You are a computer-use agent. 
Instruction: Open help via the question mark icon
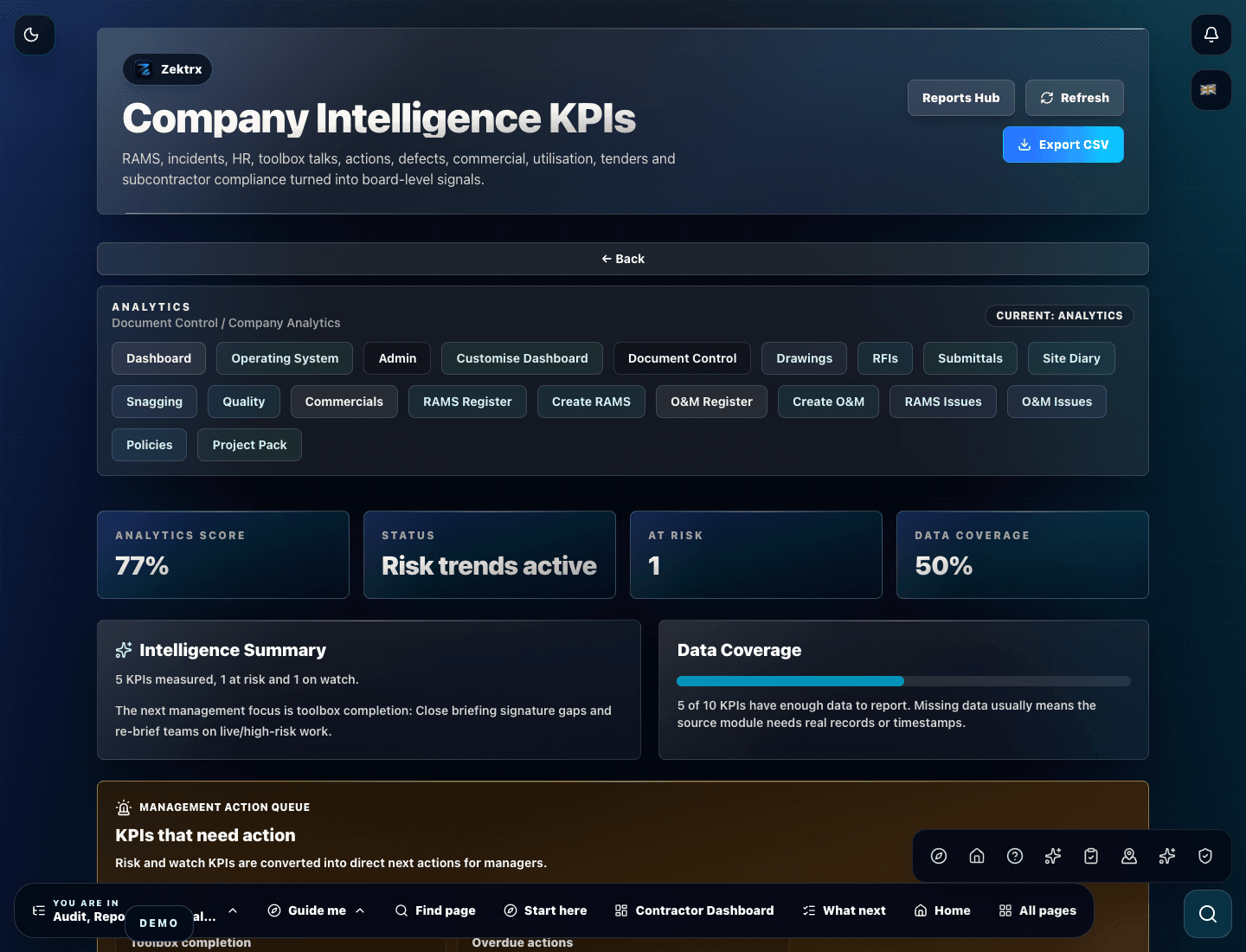coord(1015,856)
